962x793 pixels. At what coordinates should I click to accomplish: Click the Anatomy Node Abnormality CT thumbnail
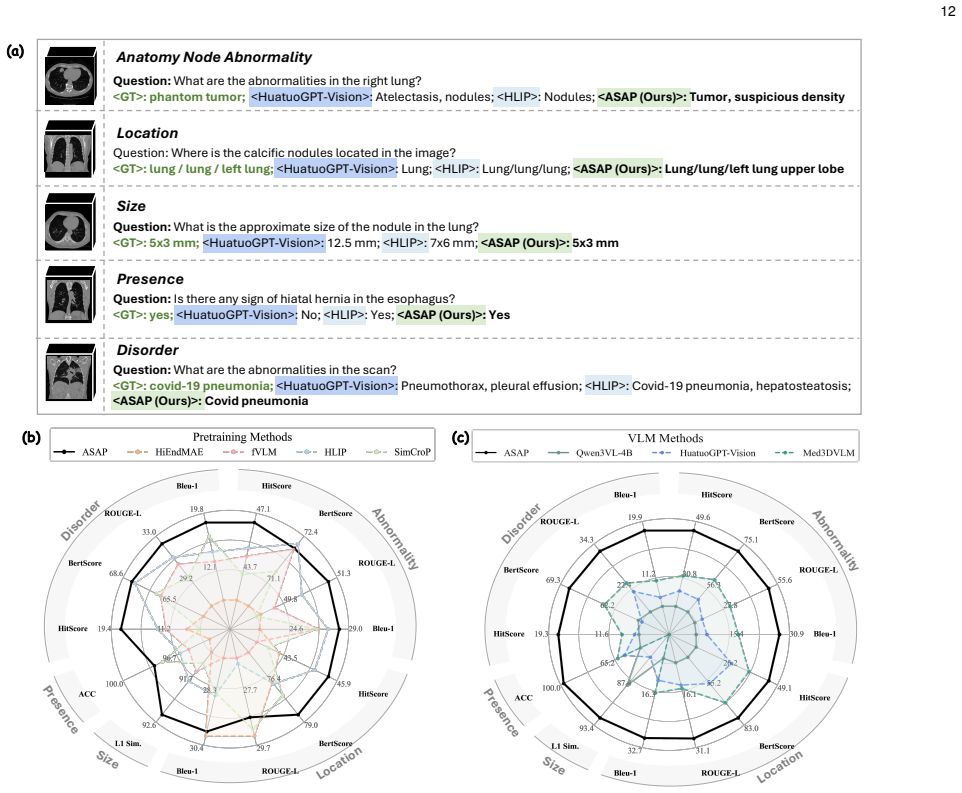coord(71,76)
